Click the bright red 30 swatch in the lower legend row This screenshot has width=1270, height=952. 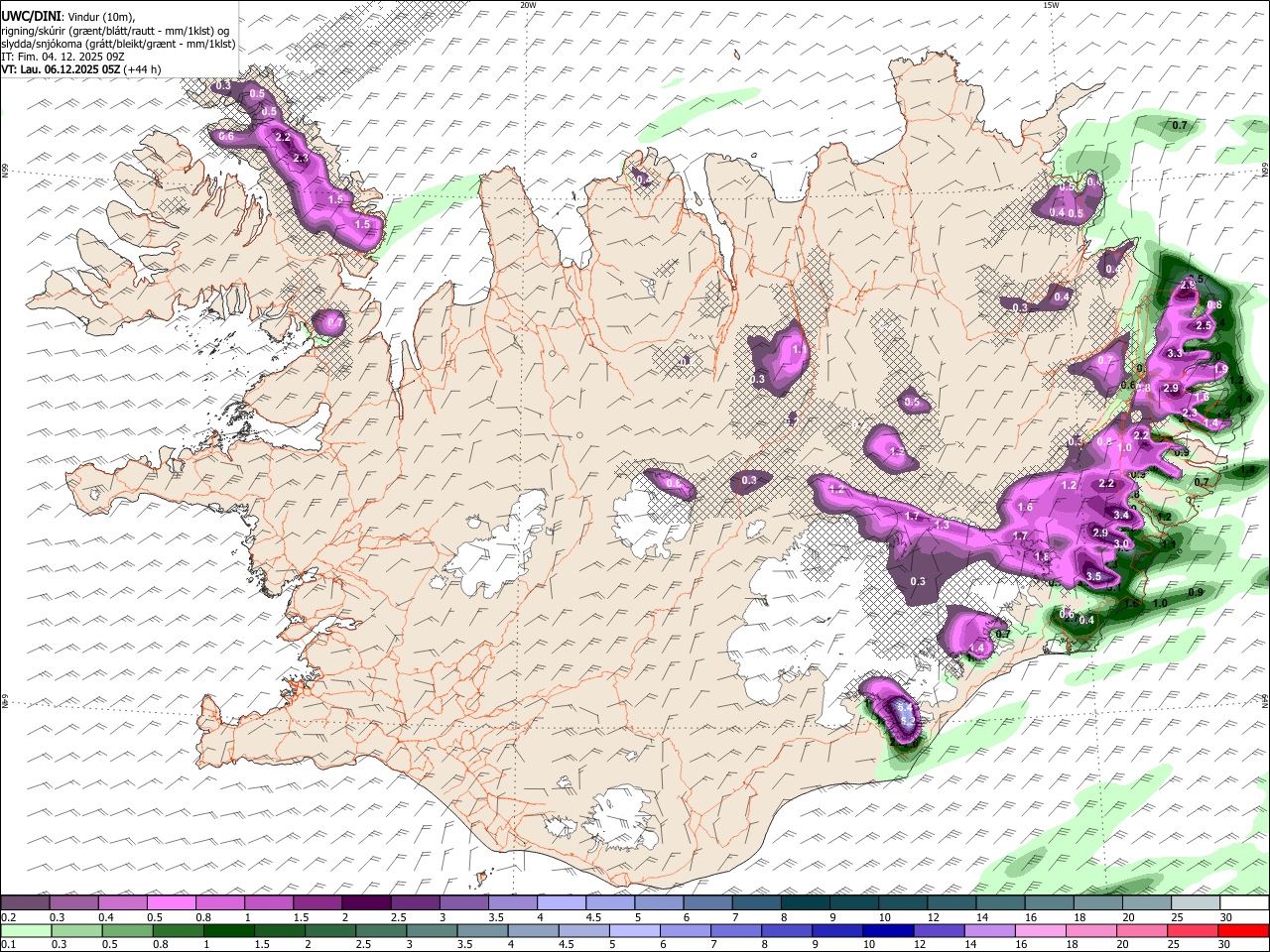(x=1243, y=930)
